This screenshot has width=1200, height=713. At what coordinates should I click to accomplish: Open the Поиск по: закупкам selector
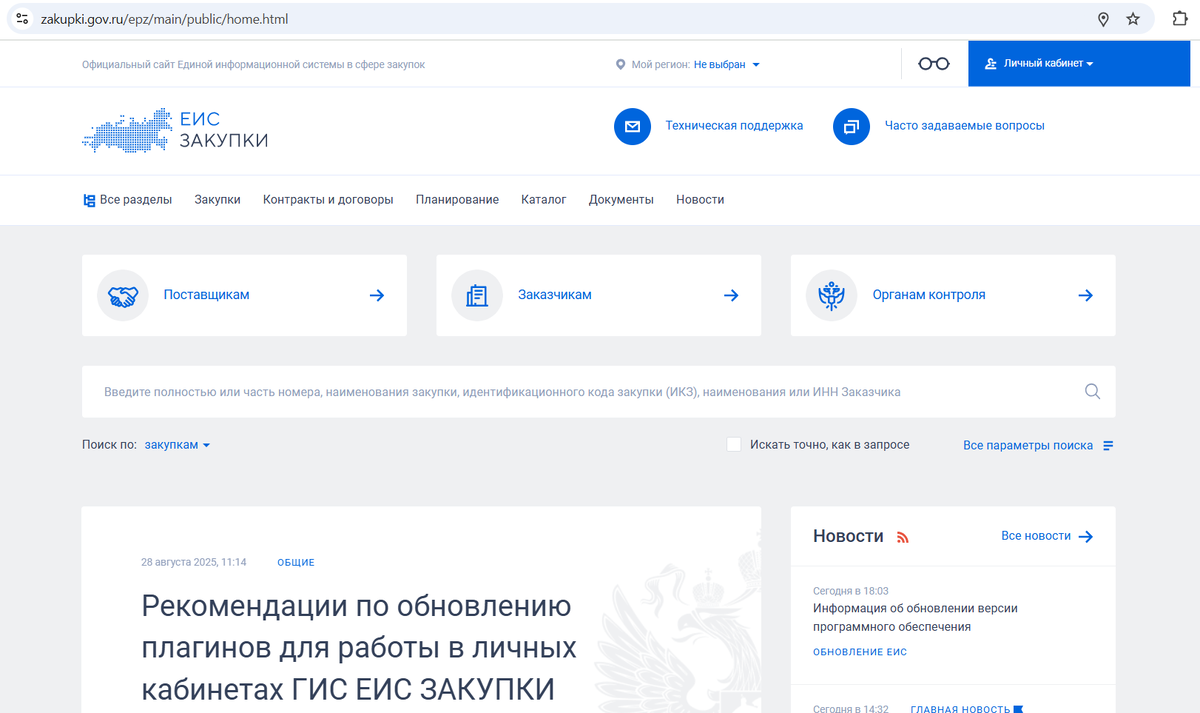[177, 444]
